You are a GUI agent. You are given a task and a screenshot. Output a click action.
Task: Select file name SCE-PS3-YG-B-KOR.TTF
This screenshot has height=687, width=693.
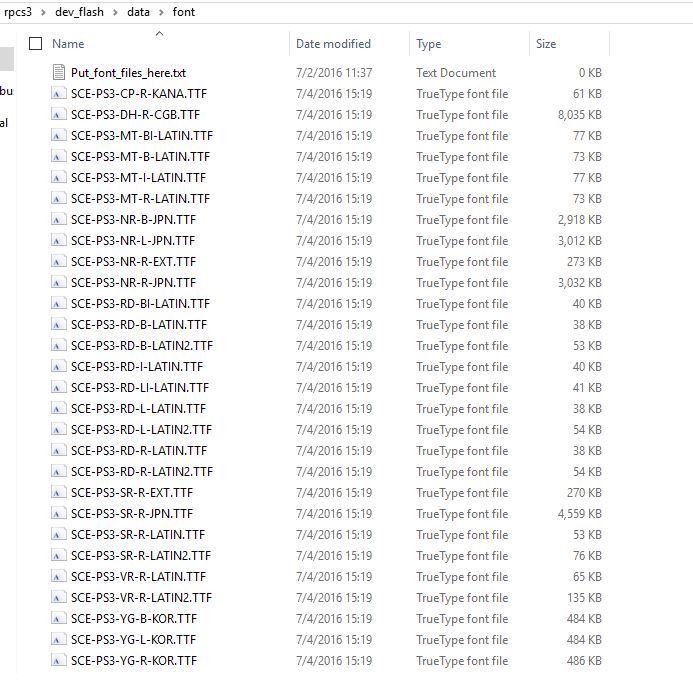click(133, 618)
